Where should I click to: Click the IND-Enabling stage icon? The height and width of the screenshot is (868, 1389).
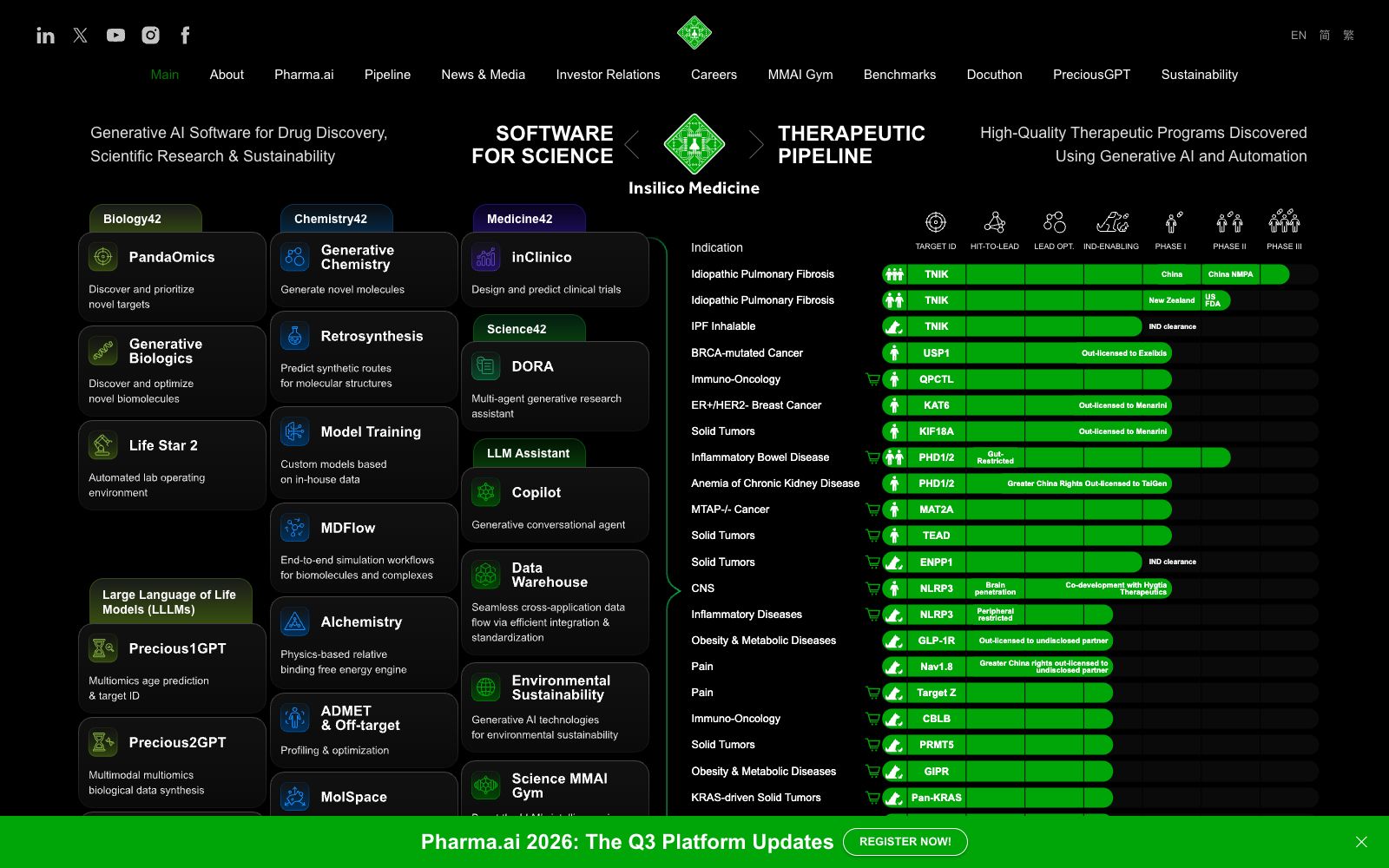point(1112,222)
